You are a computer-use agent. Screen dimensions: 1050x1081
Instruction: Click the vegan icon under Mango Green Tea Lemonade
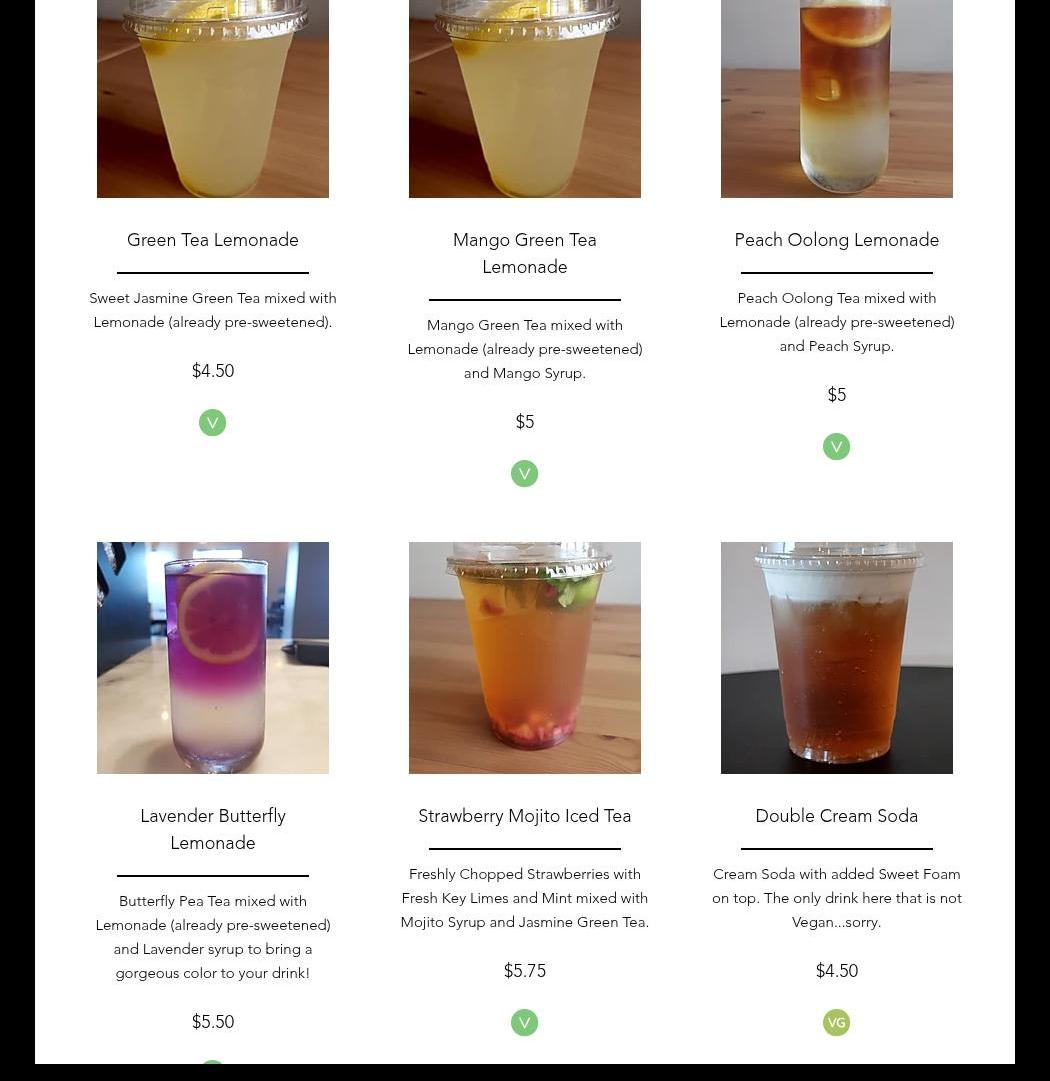pyautogui.click(x=524, y=474)
